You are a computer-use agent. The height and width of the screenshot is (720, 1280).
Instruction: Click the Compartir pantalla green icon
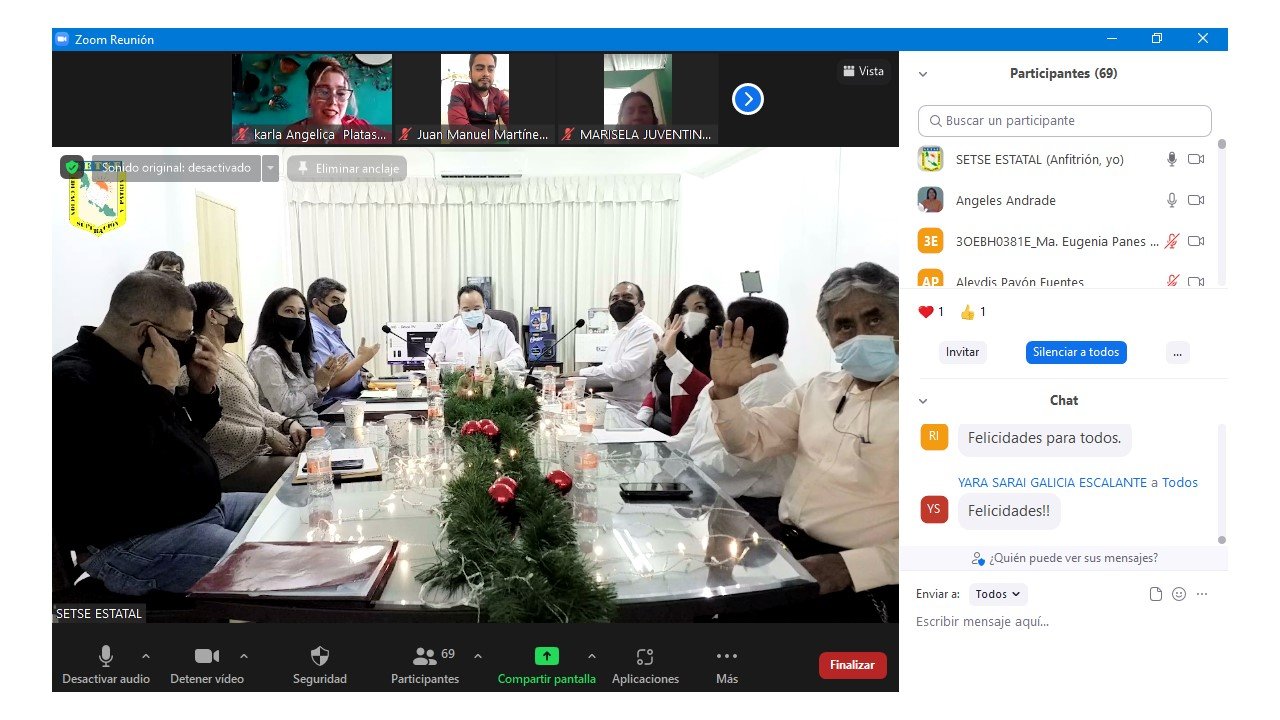pos(546,657)
